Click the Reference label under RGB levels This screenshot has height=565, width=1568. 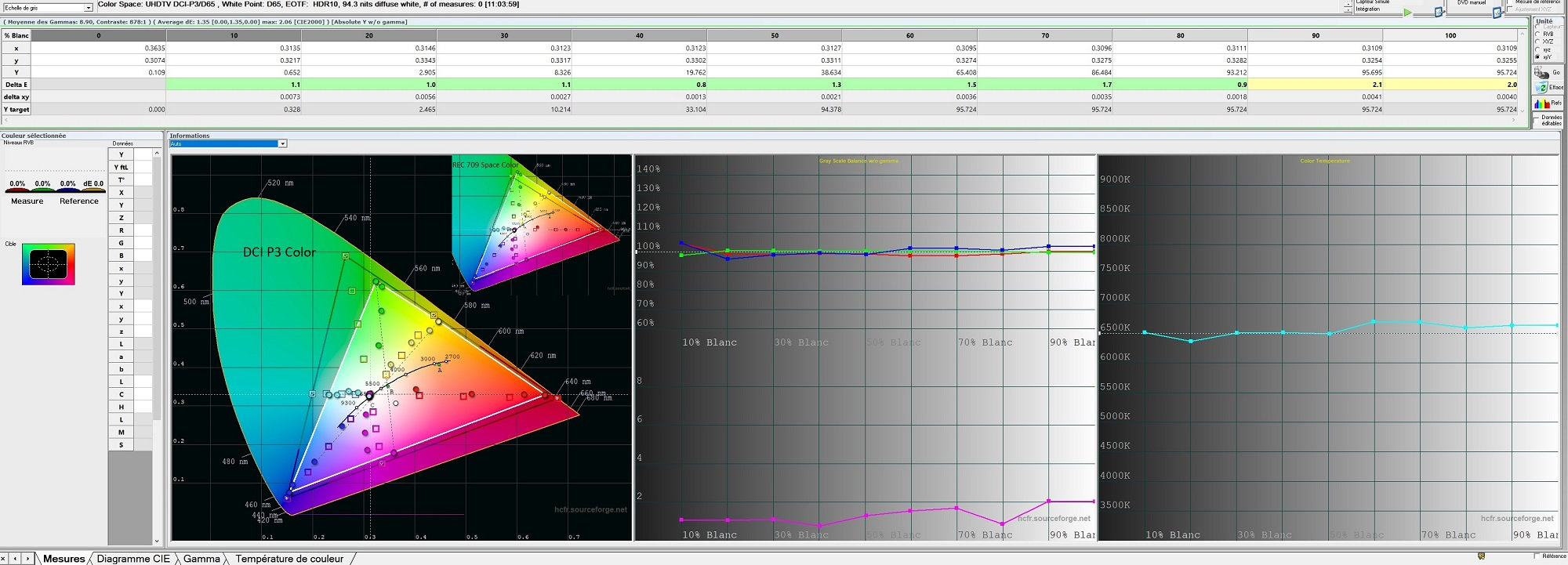79,201
